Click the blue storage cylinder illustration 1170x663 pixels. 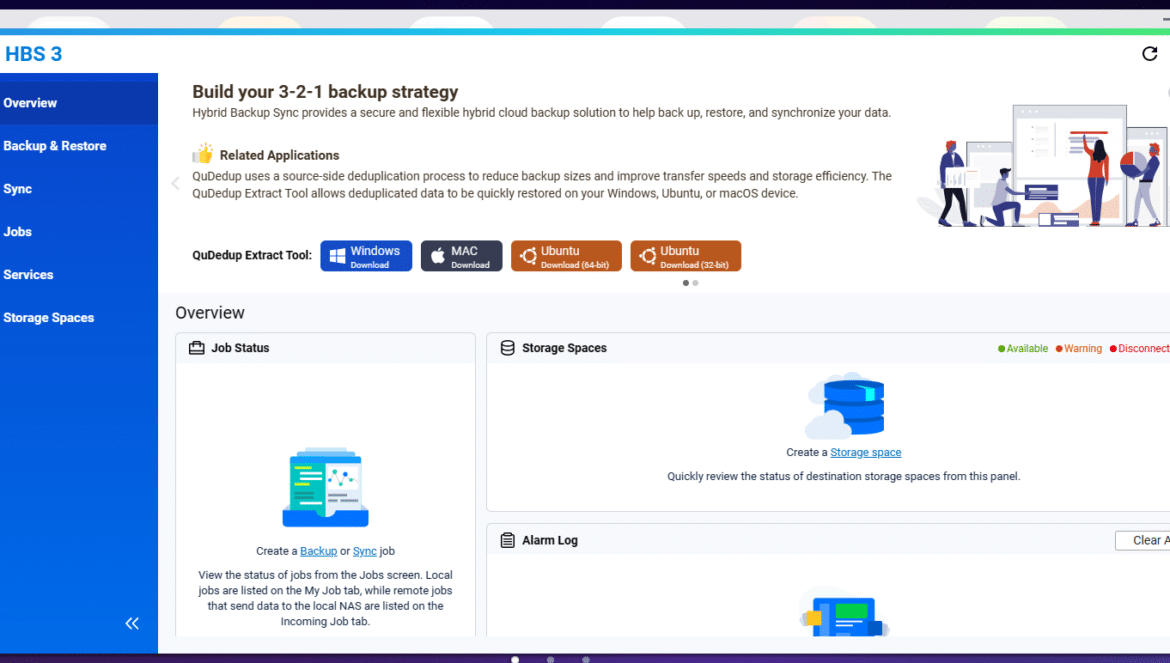pyautogui.click(x=845, y=406)
